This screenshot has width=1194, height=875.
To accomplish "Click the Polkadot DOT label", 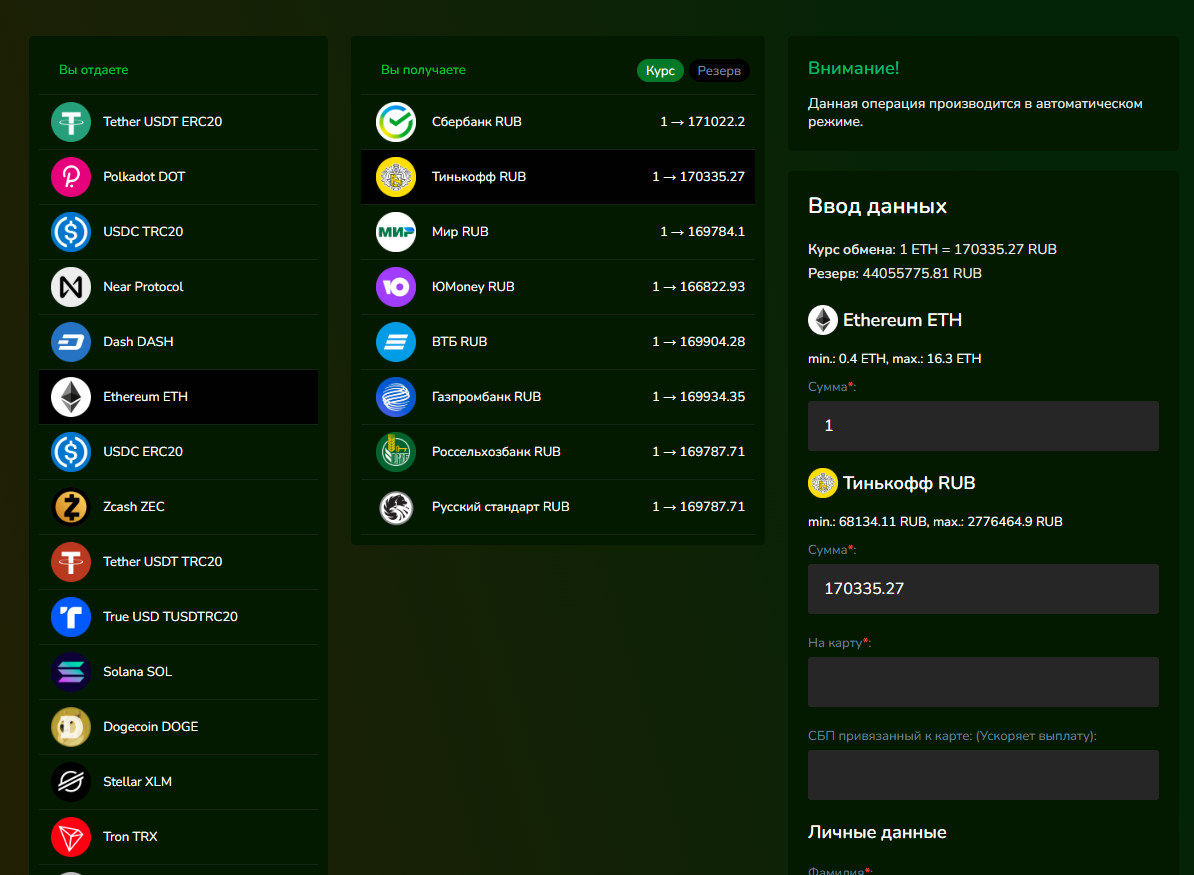I will click(144, 177).
